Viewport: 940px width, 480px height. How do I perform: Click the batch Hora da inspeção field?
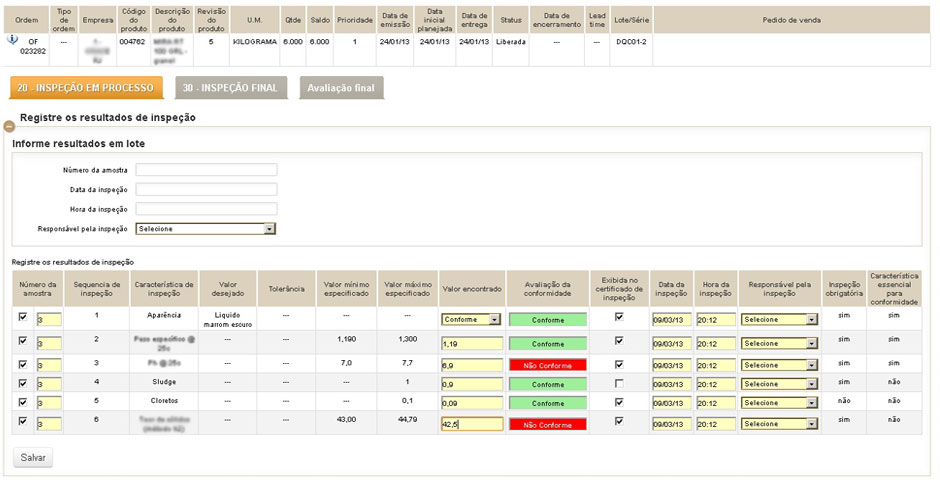click(206, 209)
